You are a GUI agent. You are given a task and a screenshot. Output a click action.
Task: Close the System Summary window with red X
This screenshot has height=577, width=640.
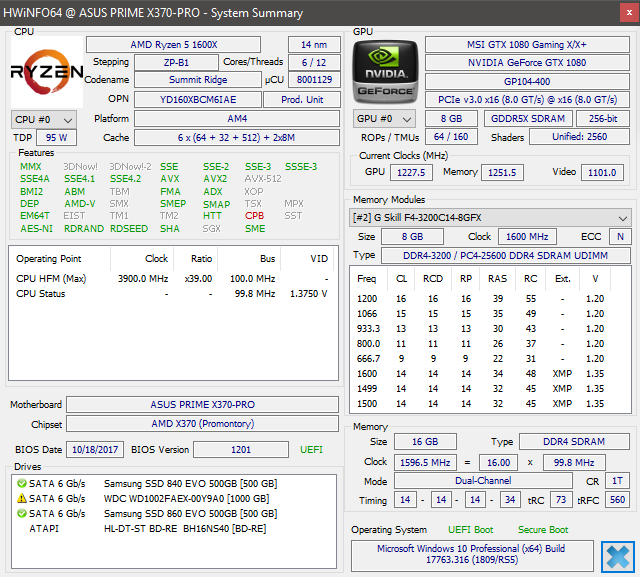(629, 13)
